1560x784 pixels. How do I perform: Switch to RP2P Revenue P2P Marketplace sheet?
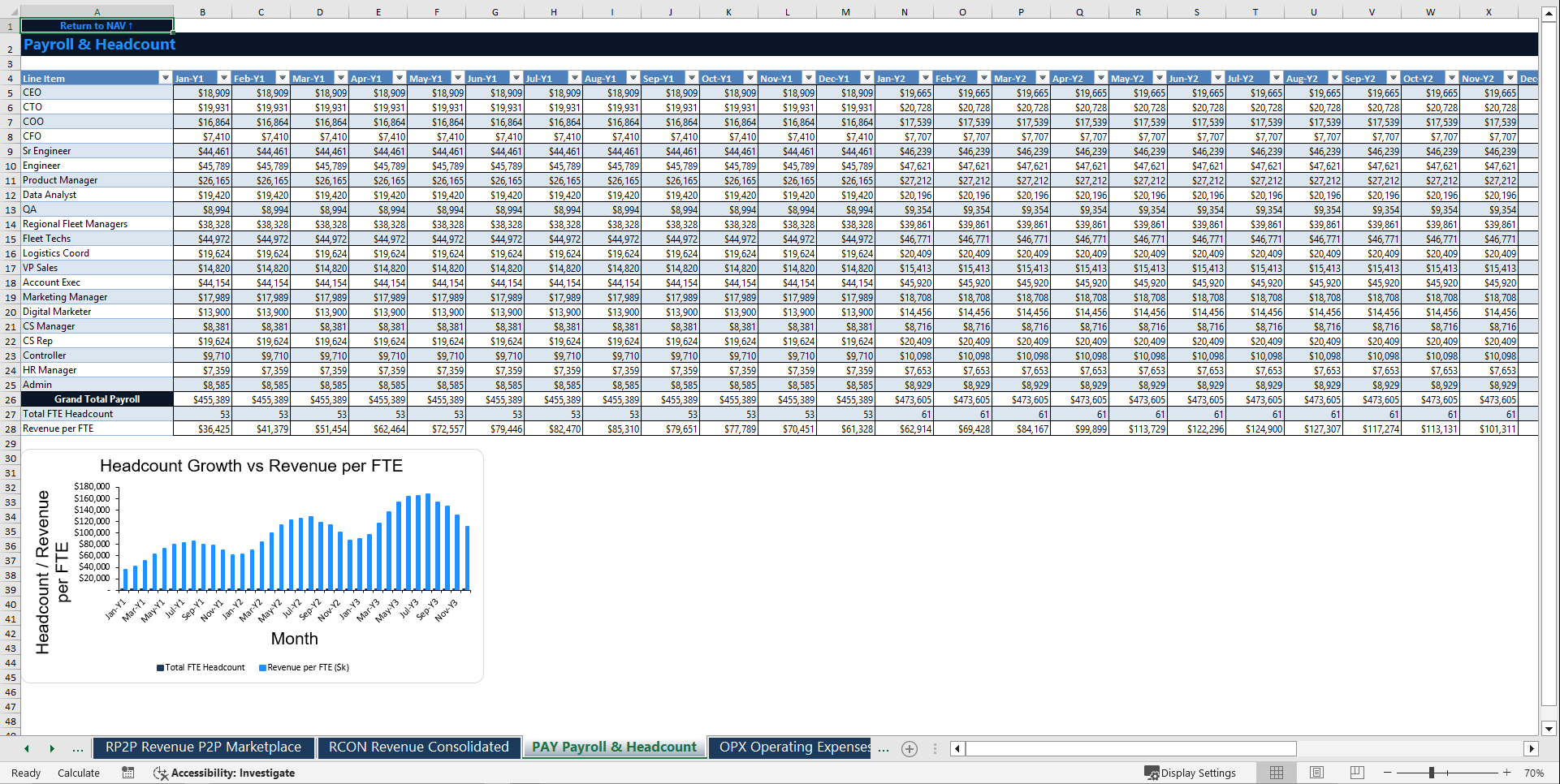[x=203, y=747]
